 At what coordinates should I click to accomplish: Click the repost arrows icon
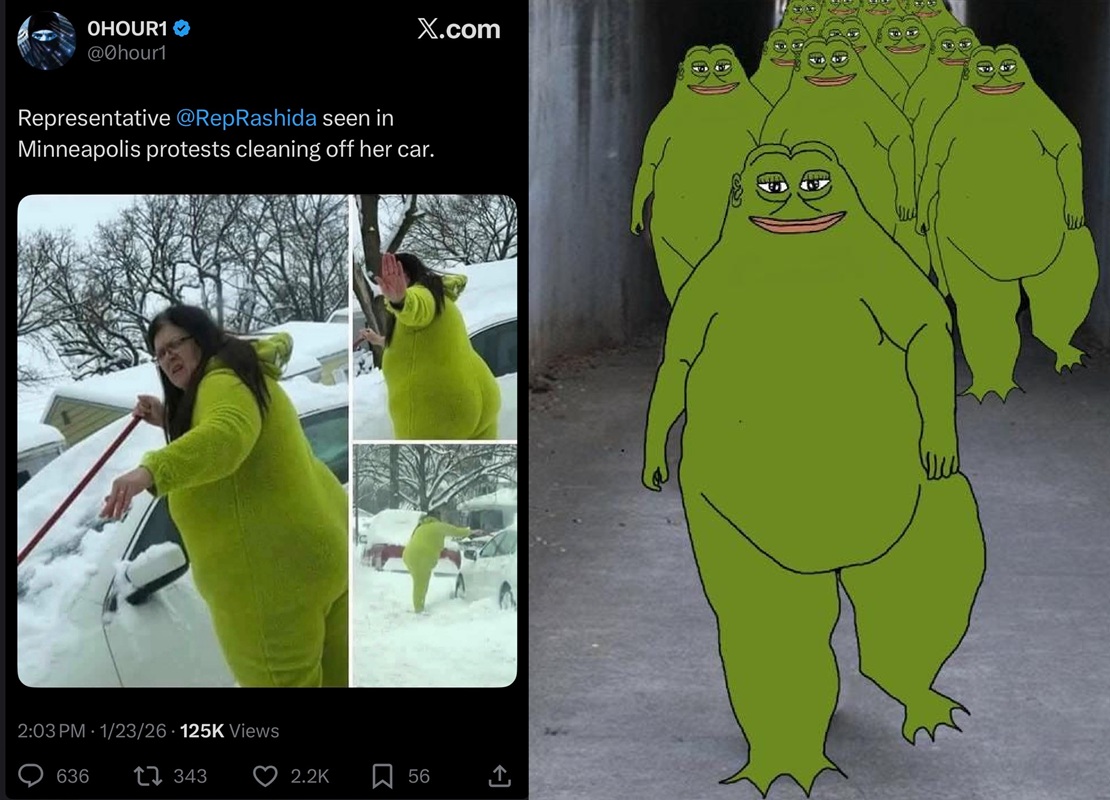147,776
